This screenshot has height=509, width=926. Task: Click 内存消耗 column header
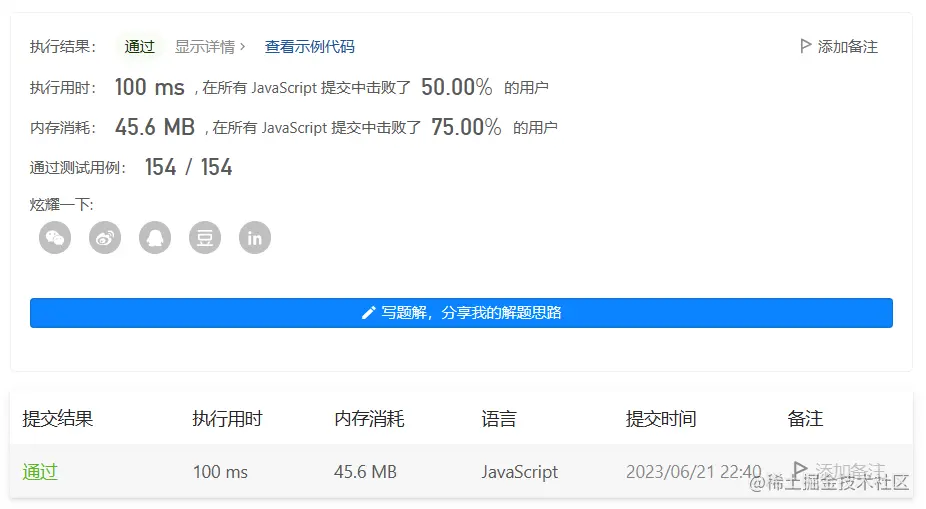369,419
